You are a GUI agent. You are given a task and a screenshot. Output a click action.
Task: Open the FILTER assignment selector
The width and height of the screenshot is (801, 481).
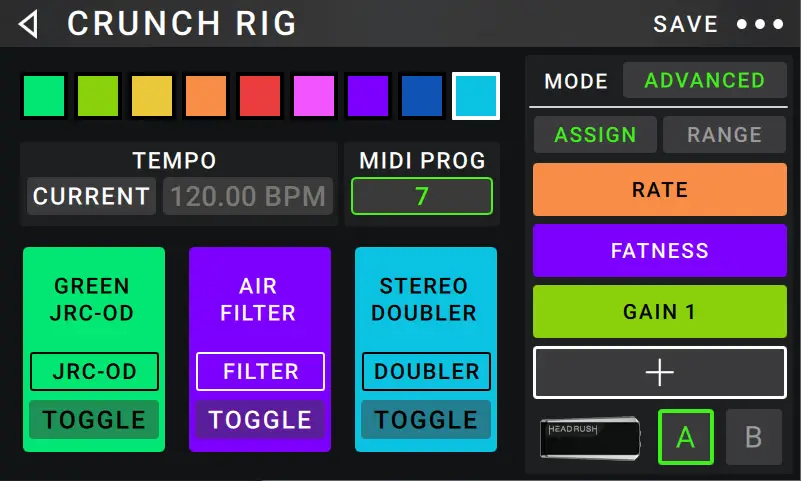click(x=260, y=371)
